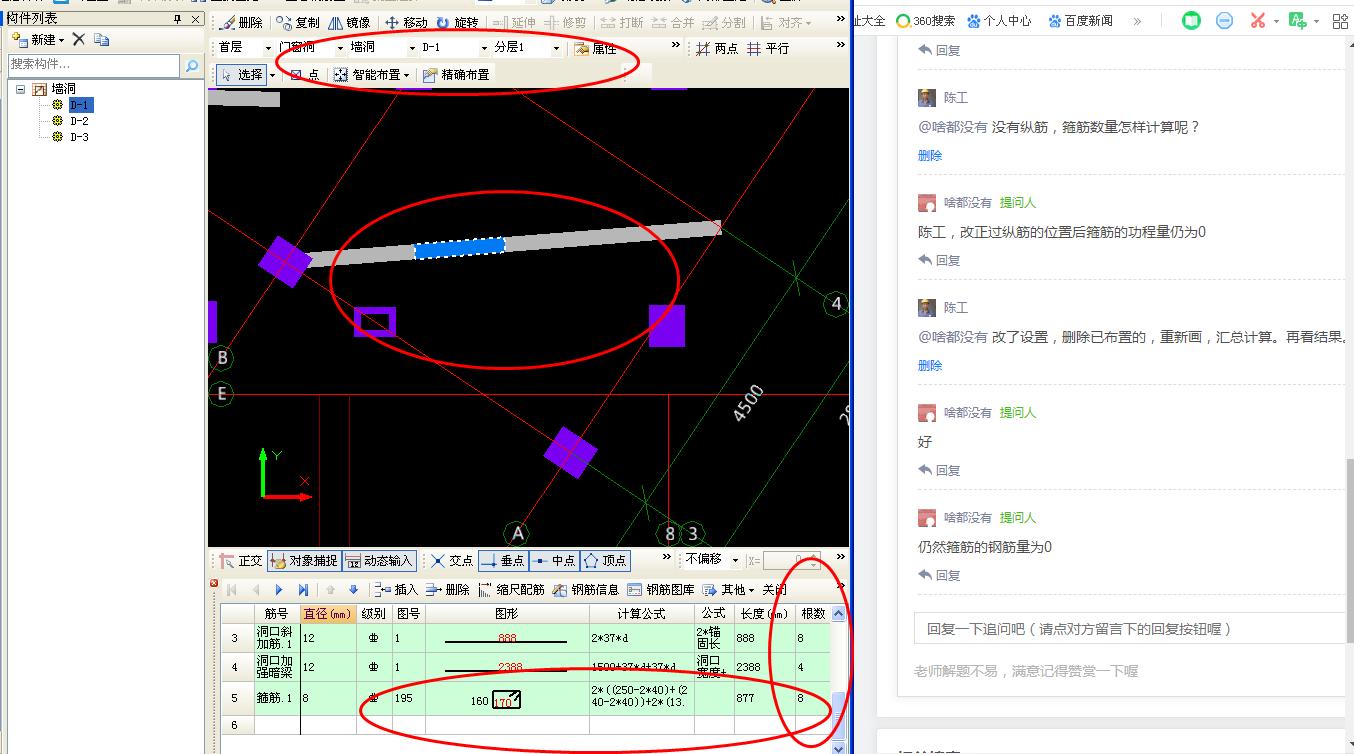Click the copy component icon in 构件列表
Screen dimensions: 1354x754
pyautogui.click(x=101, y=39)
